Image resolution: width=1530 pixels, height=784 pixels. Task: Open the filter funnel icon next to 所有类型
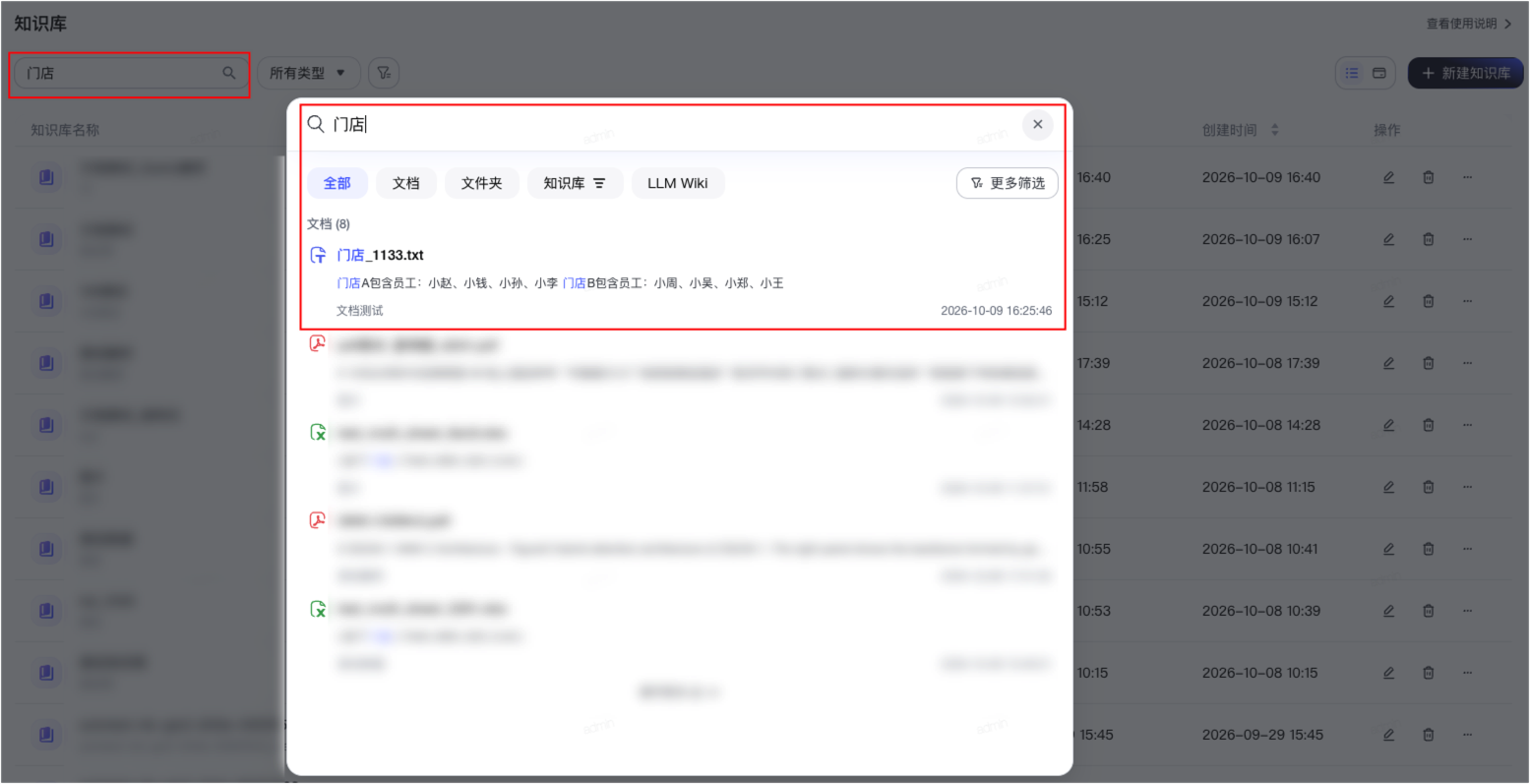point(384,73)
